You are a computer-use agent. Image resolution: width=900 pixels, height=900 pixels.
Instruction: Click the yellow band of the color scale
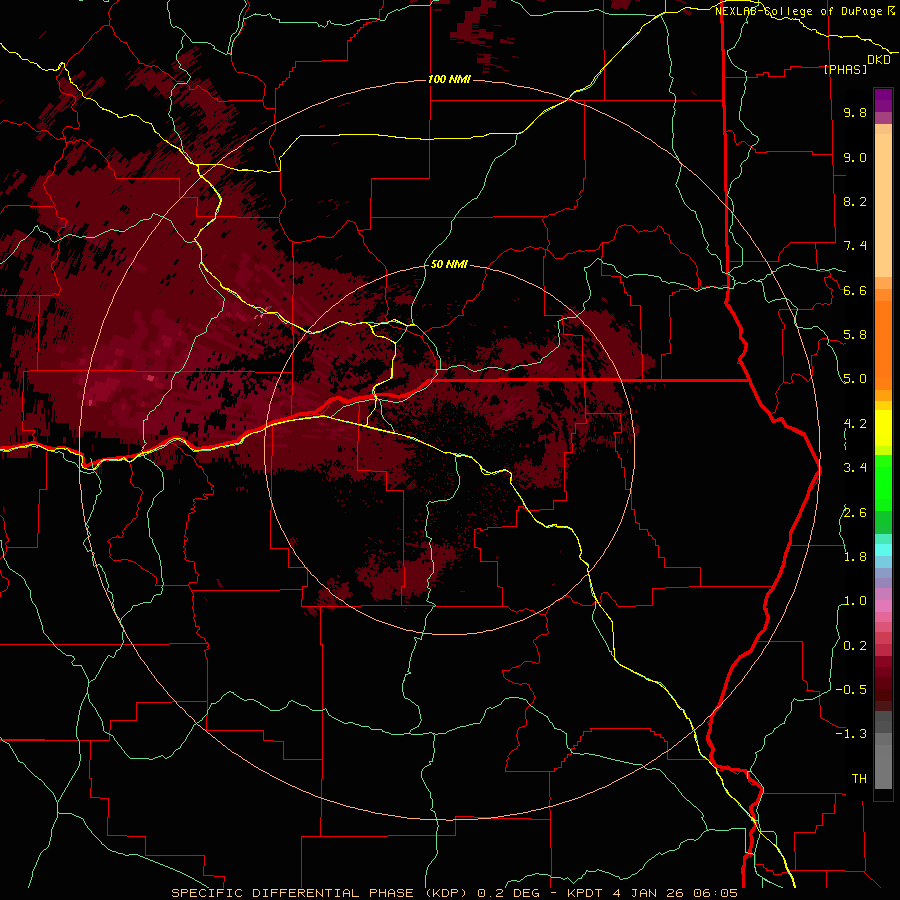coord(883,428)
